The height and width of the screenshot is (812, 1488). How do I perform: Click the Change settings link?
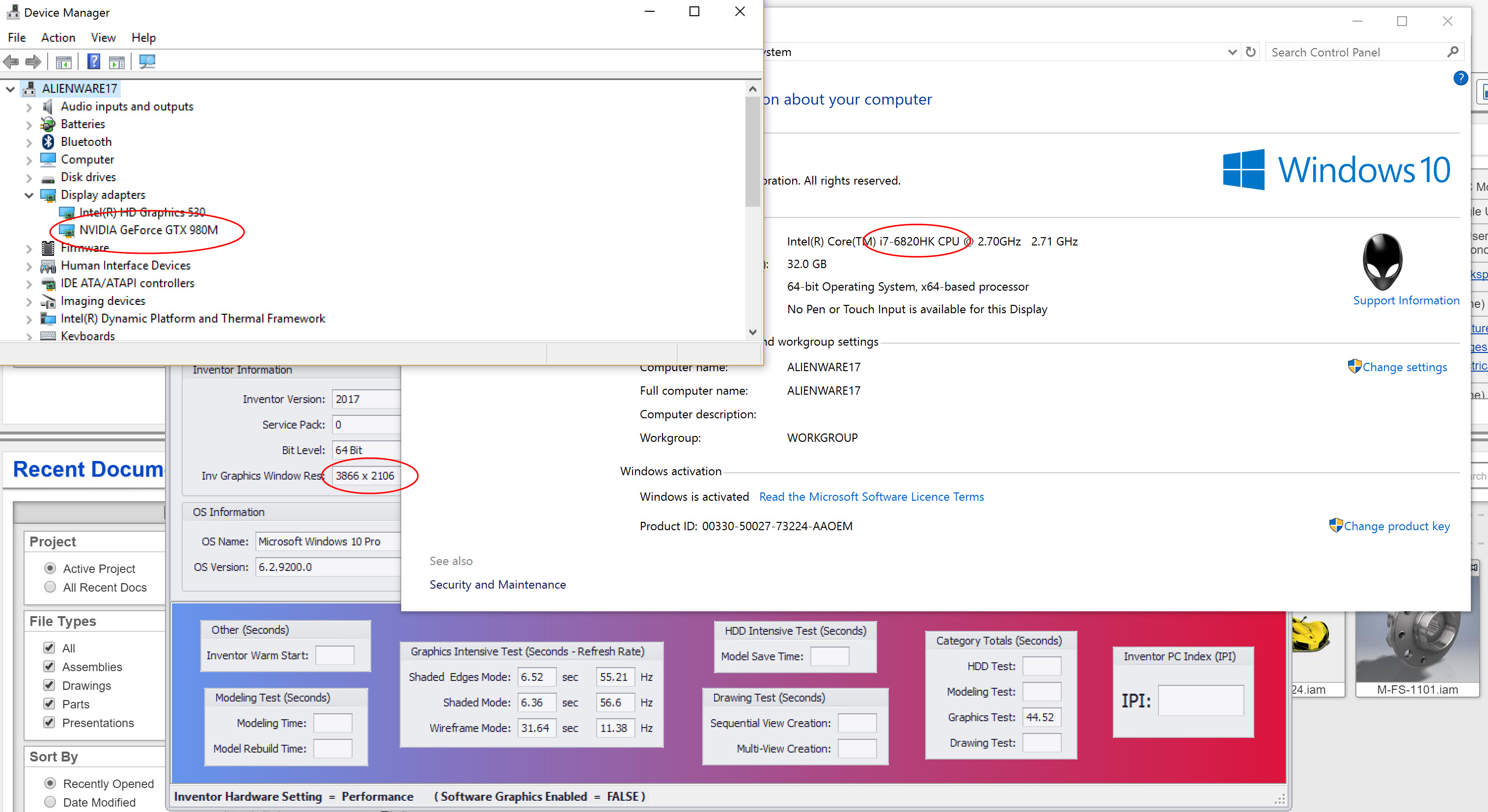pyautogui.click(x=1404, y=367)
